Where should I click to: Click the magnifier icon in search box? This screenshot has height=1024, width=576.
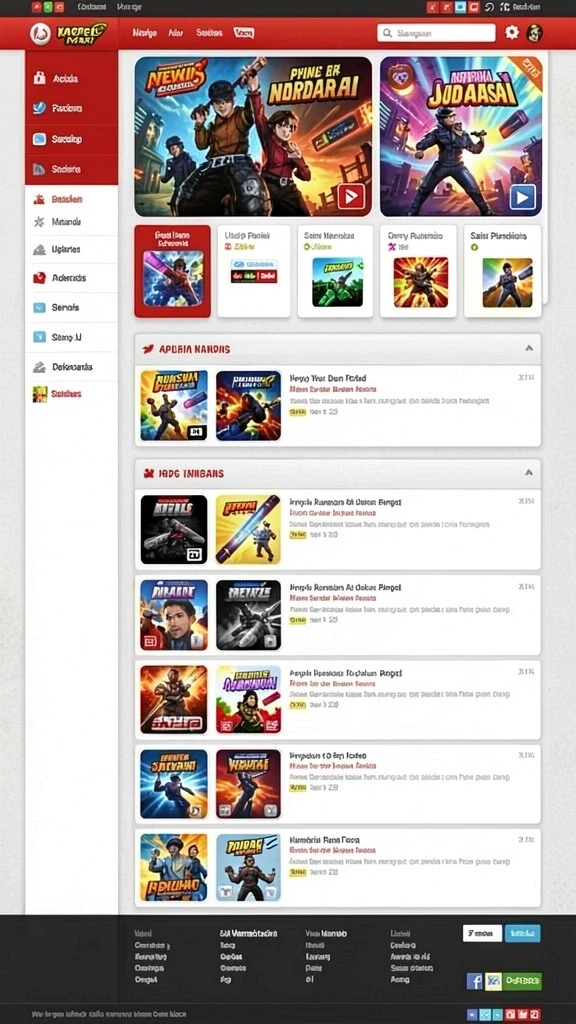(x=387, y=33)
